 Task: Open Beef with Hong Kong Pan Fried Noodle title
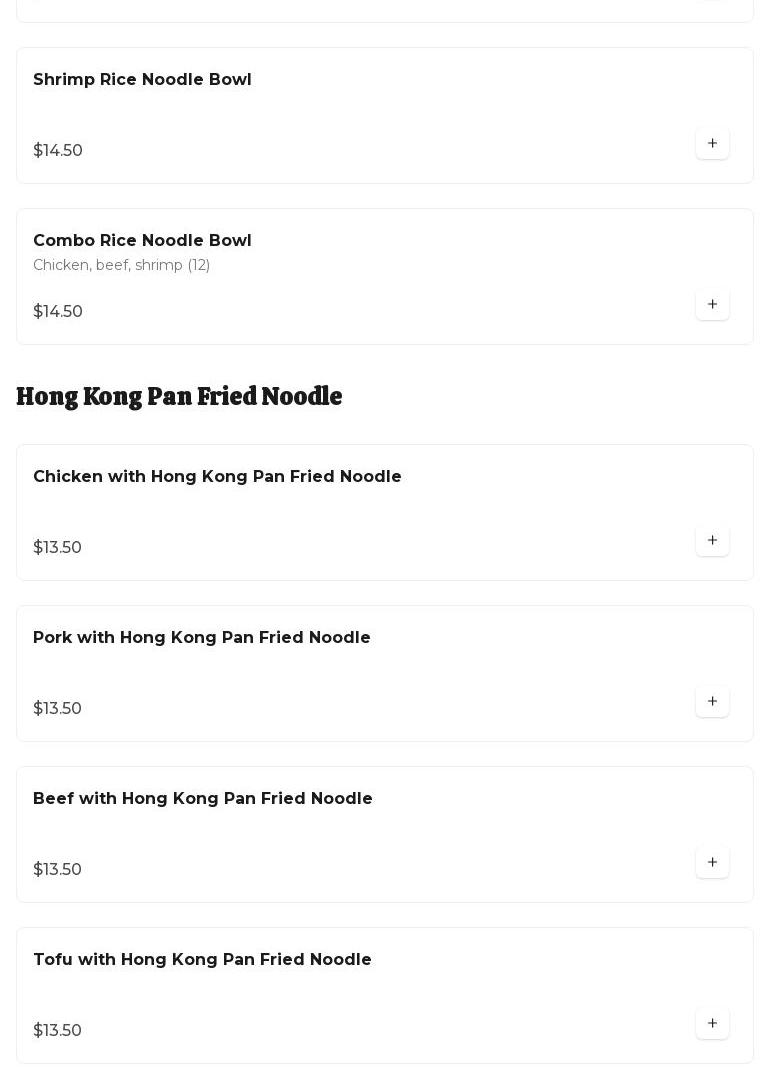[x=202, y=799]
